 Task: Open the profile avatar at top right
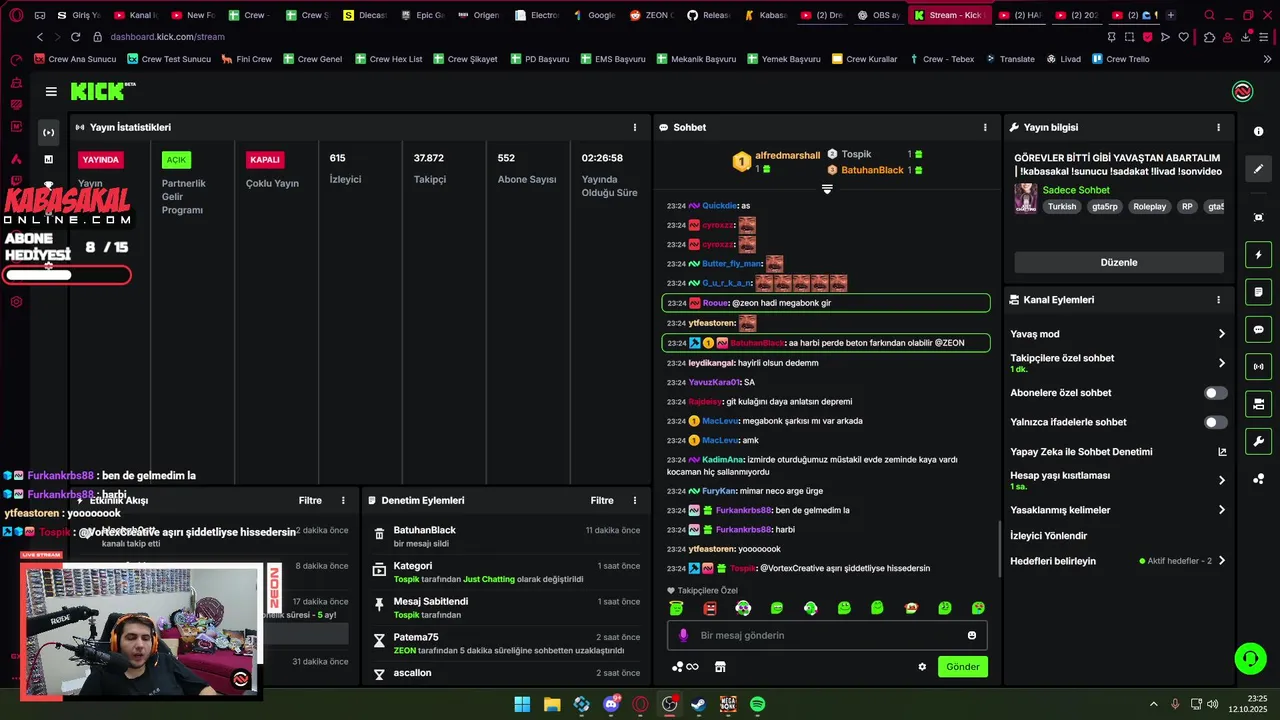point(1243,92)
